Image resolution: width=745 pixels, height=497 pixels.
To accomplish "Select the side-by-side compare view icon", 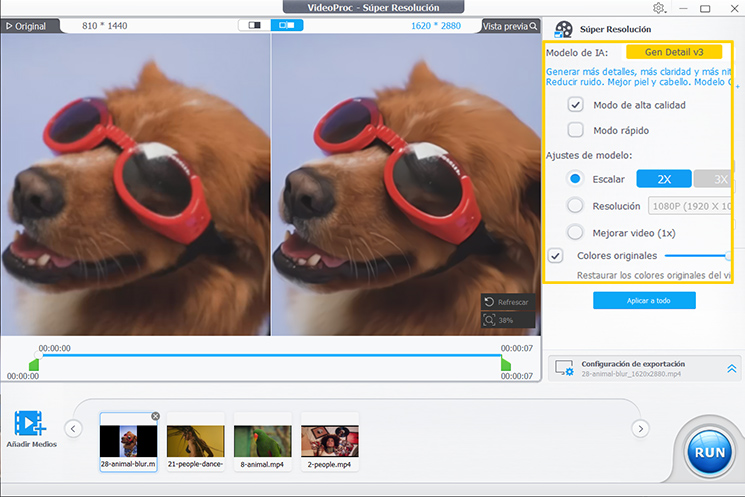I will (287, 25).
